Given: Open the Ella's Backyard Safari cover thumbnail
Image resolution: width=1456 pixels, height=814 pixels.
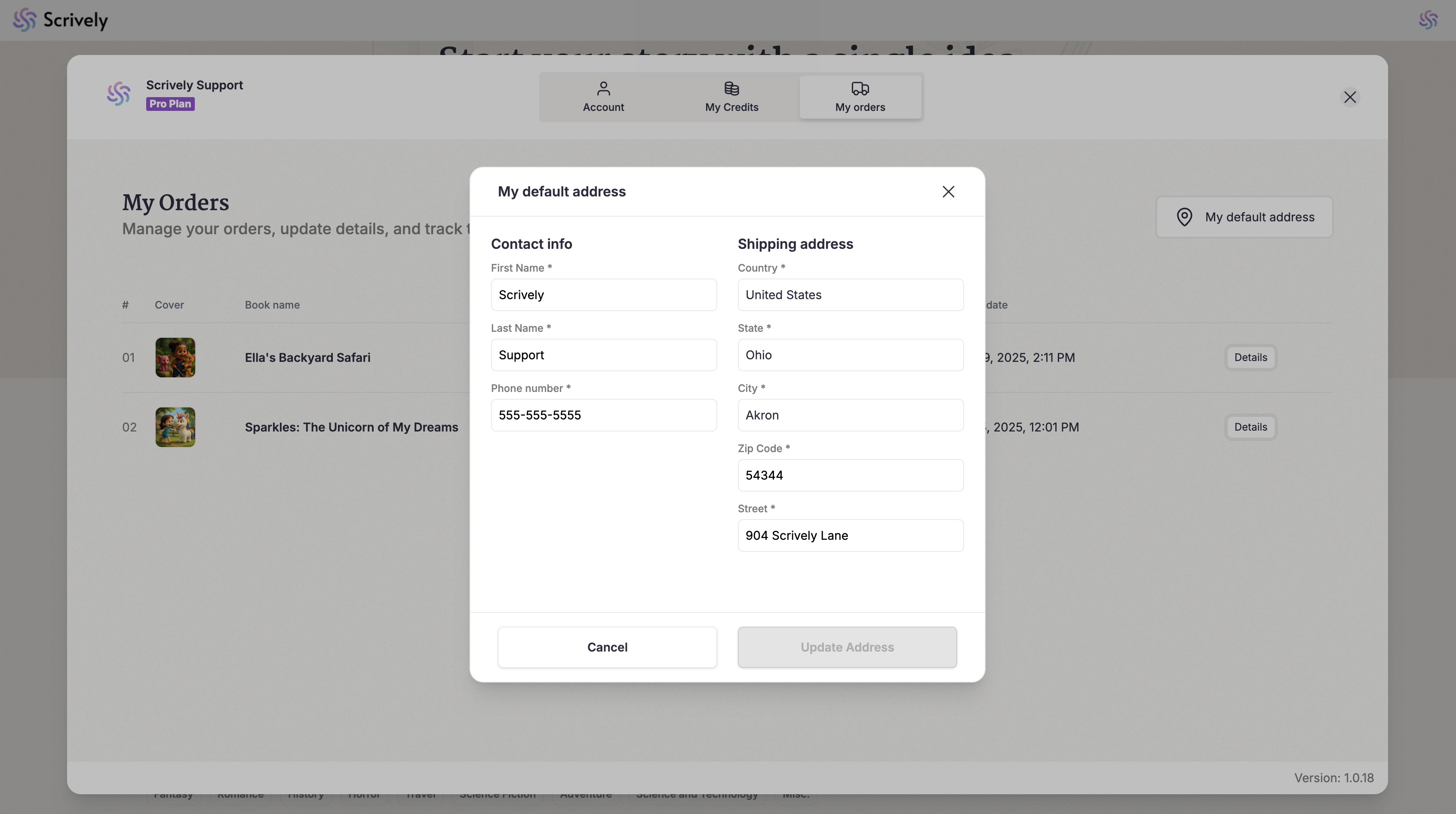Looking at the screenshot, I should [175, 358].
